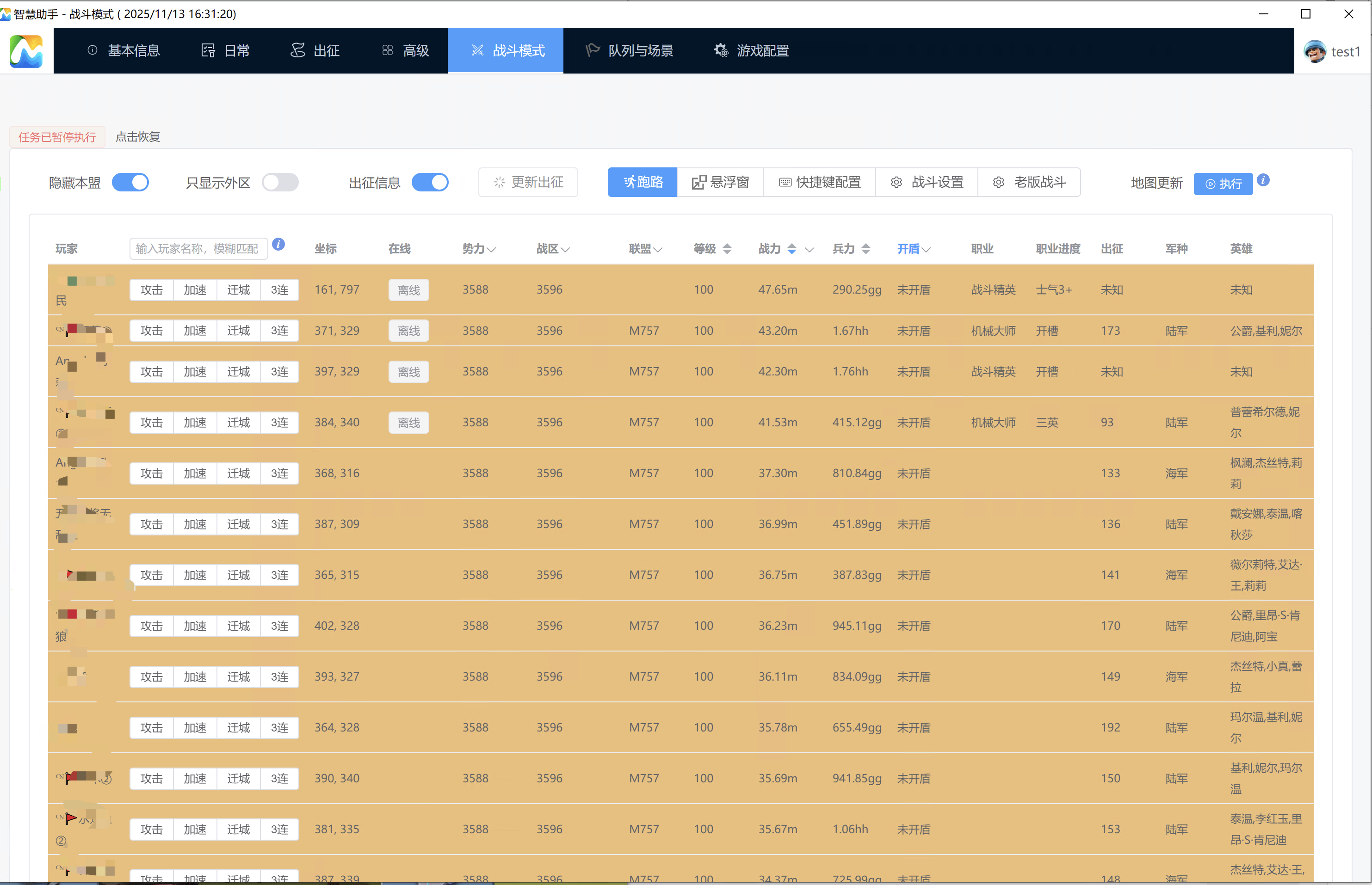The width and height of the screenshot is (1372, 885).
Task: Click the 任务已暂停执行 status tag
Action: (57, 137)
